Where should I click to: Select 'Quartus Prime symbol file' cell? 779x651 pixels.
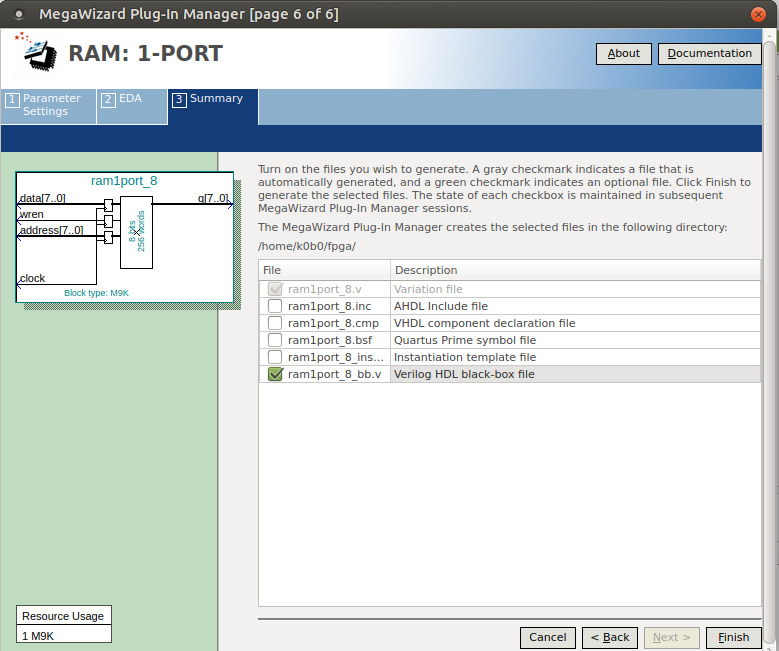[x=575, y=340]
